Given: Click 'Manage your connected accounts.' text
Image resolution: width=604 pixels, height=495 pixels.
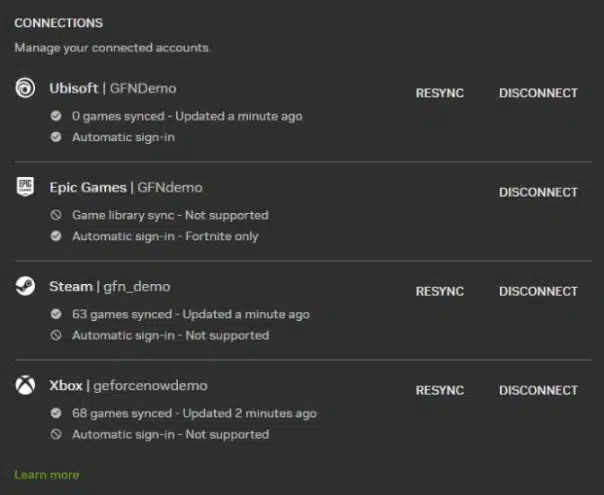Looking at the screenshot, I should (x=112, y=47).
